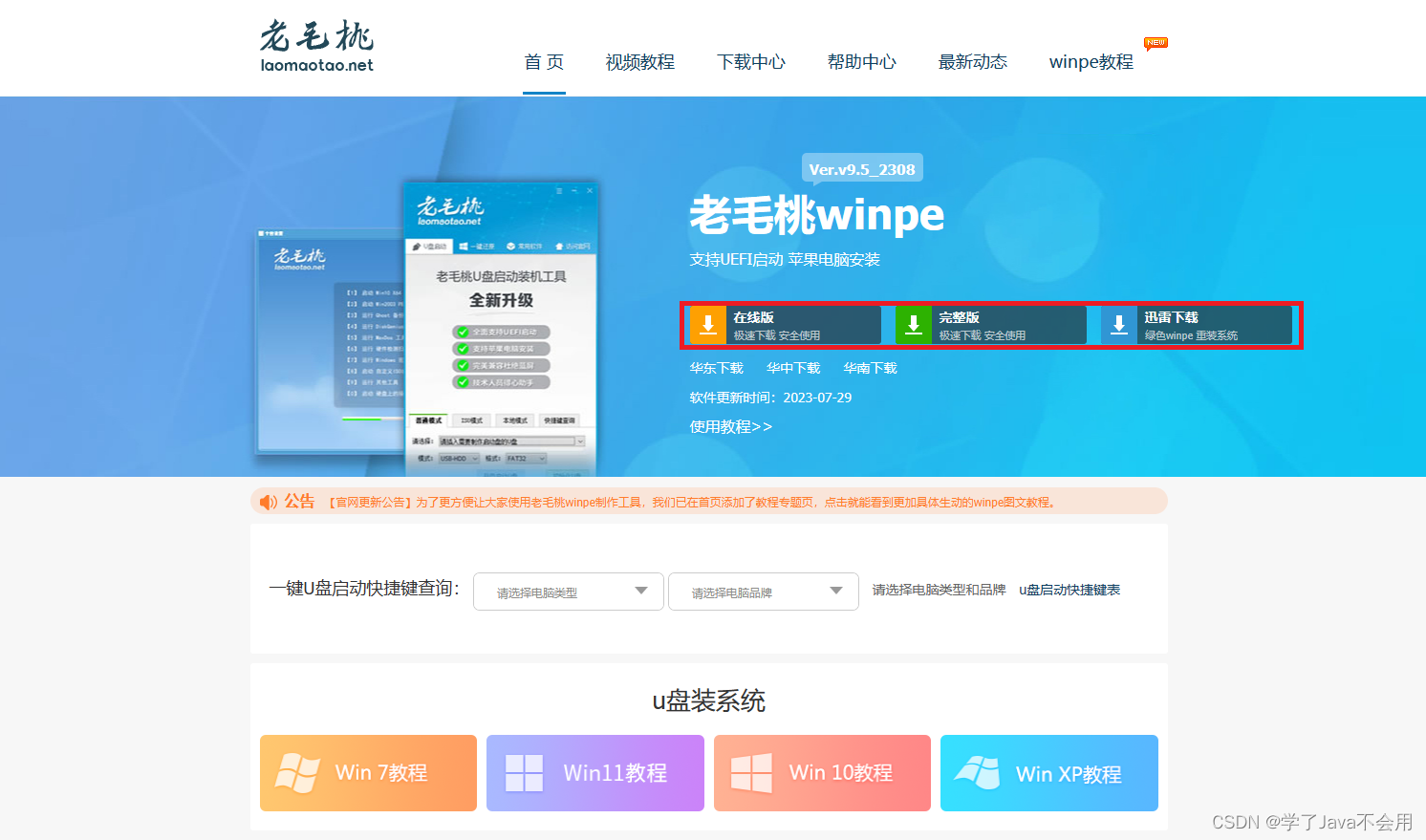Open the 使用教程>> link
The height and width of the screenshot is (840, 1426).
[x=731, y=427]
